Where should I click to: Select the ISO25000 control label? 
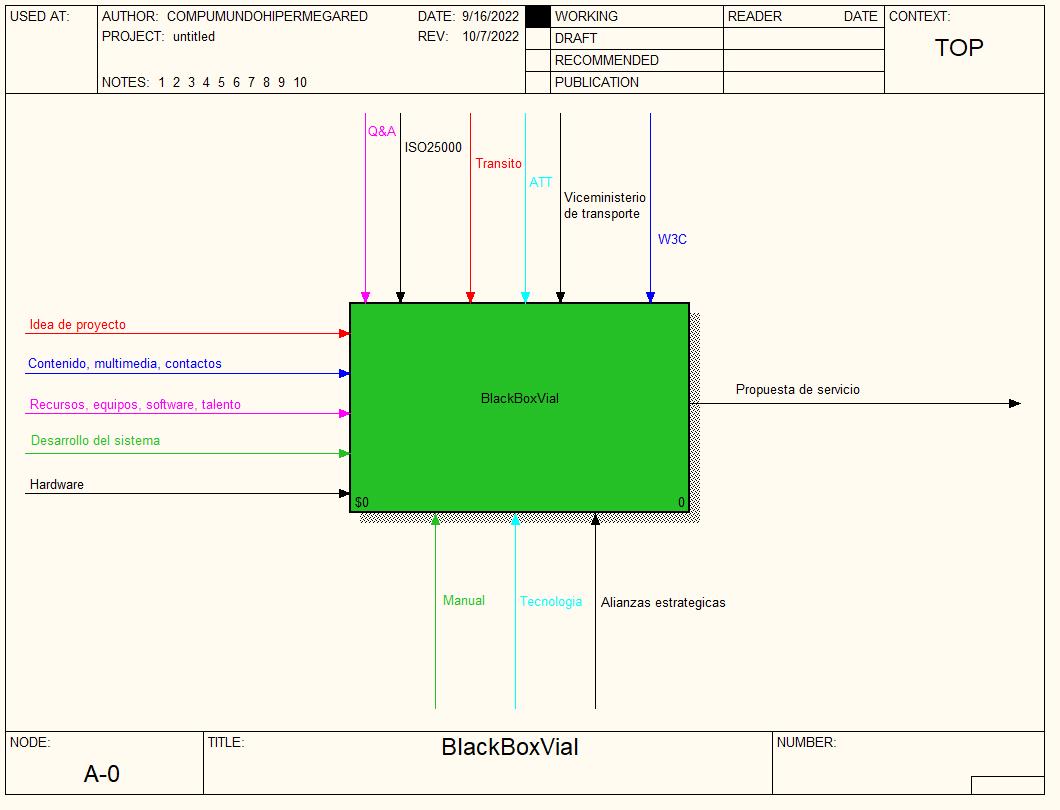(433, 148)
